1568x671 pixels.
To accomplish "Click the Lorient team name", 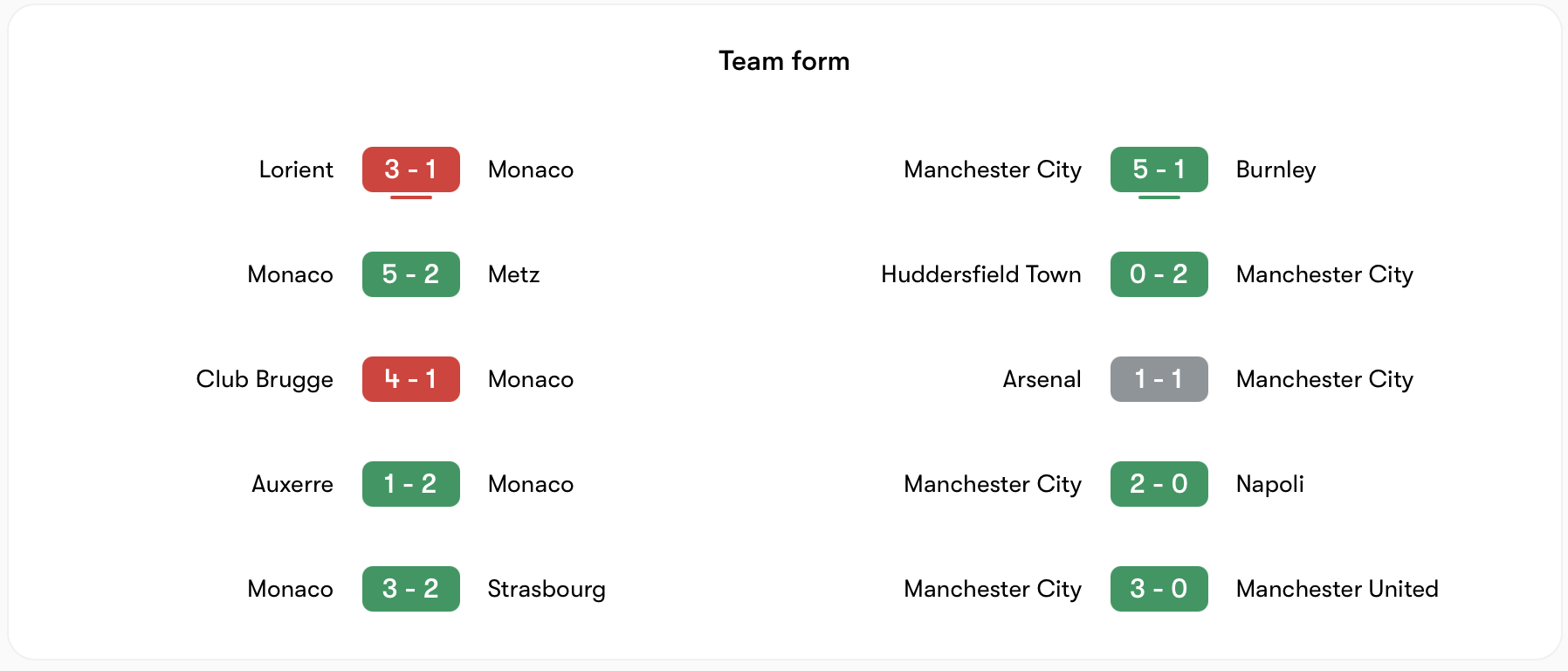I will coord(296,169).
